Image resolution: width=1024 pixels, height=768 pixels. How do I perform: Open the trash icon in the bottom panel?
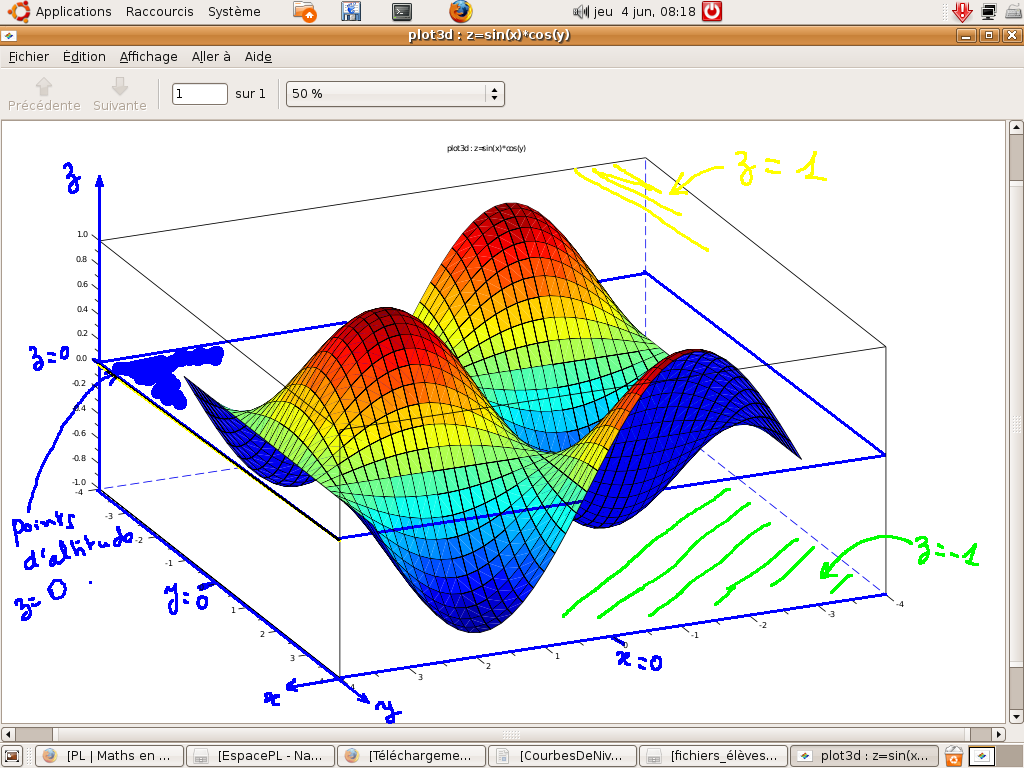click(x=955, y=756)
